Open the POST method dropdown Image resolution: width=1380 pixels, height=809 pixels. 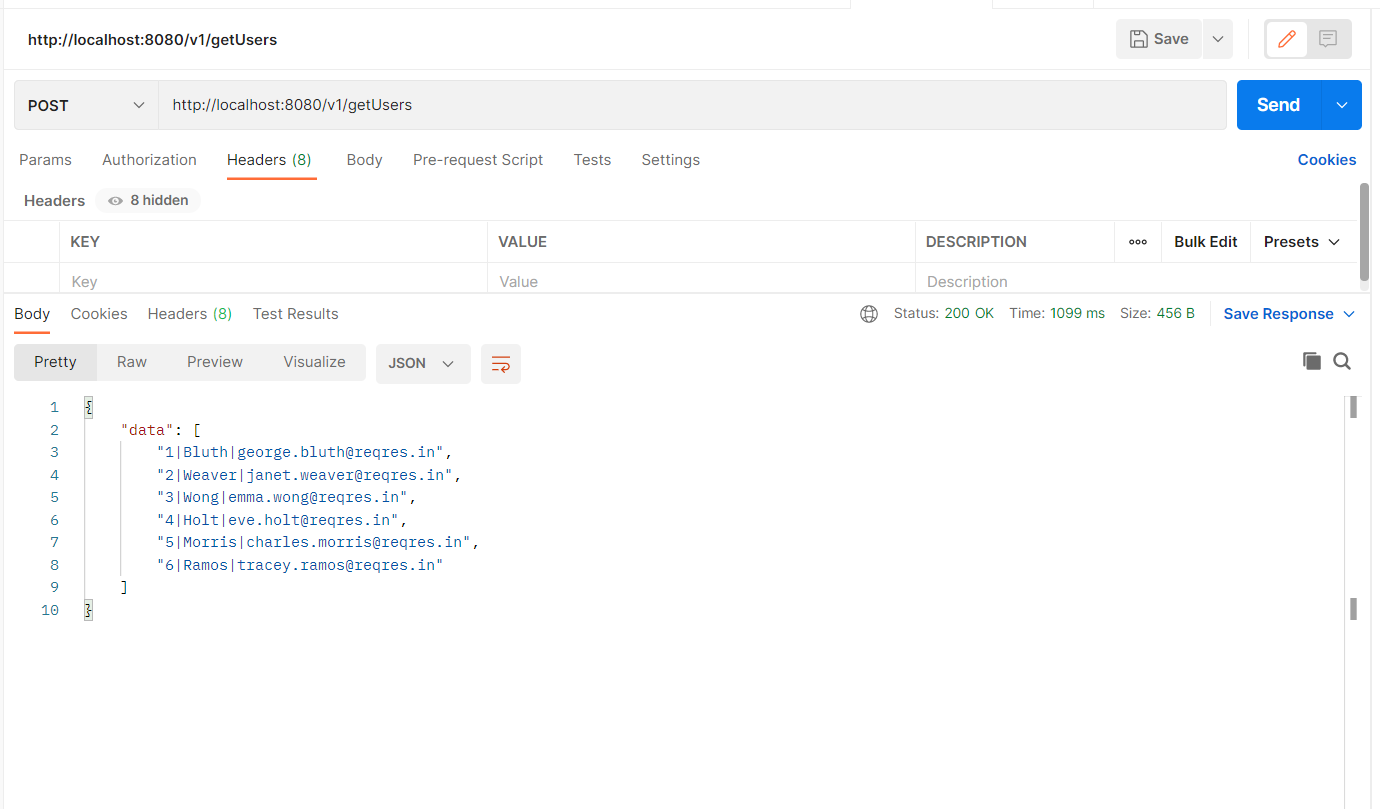[x=85, y=105]
